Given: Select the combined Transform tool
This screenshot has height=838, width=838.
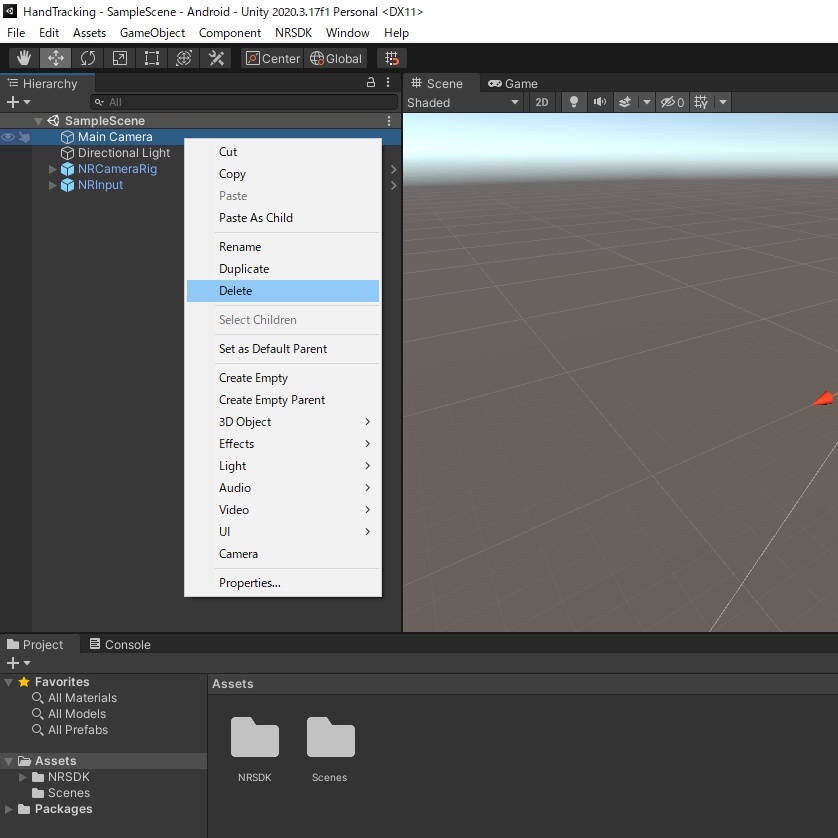Looking at the screenshot, I should tap(184, 58).
